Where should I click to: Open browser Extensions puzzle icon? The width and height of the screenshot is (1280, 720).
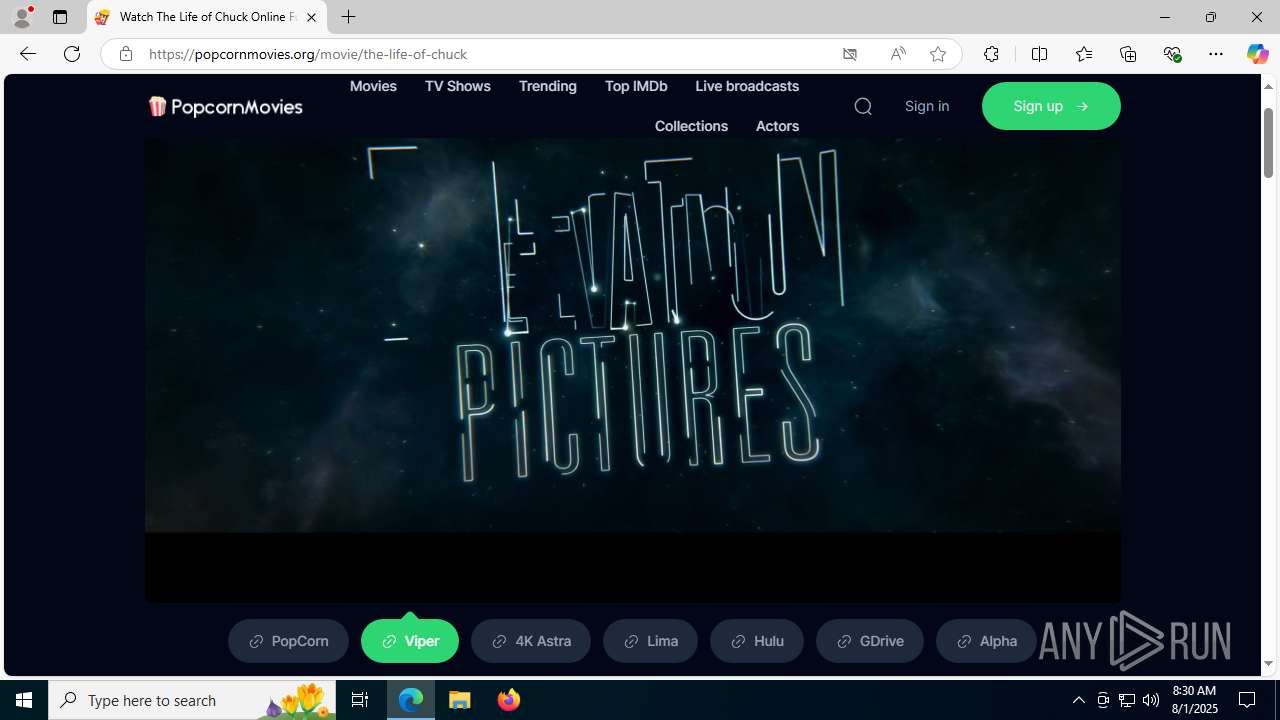pos(991,54)
